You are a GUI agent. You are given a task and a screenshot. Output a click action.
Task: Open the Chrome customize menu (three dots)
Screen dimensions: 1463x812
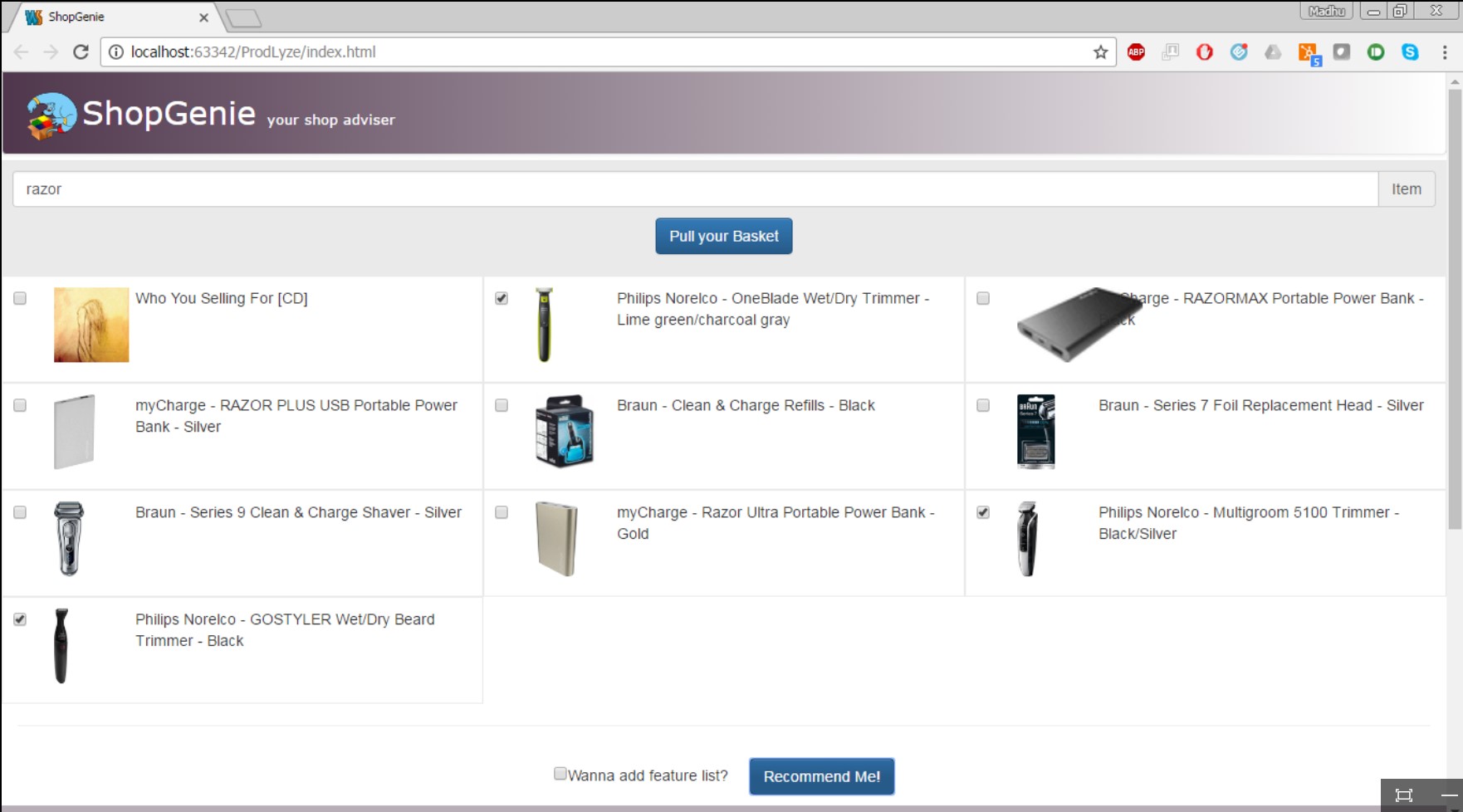[1444, 52]
